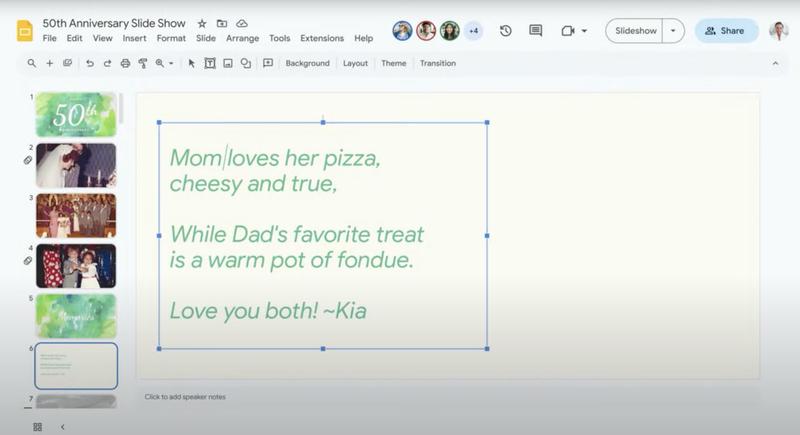
Task: Open the Insert menu
Action: point(134,38)
